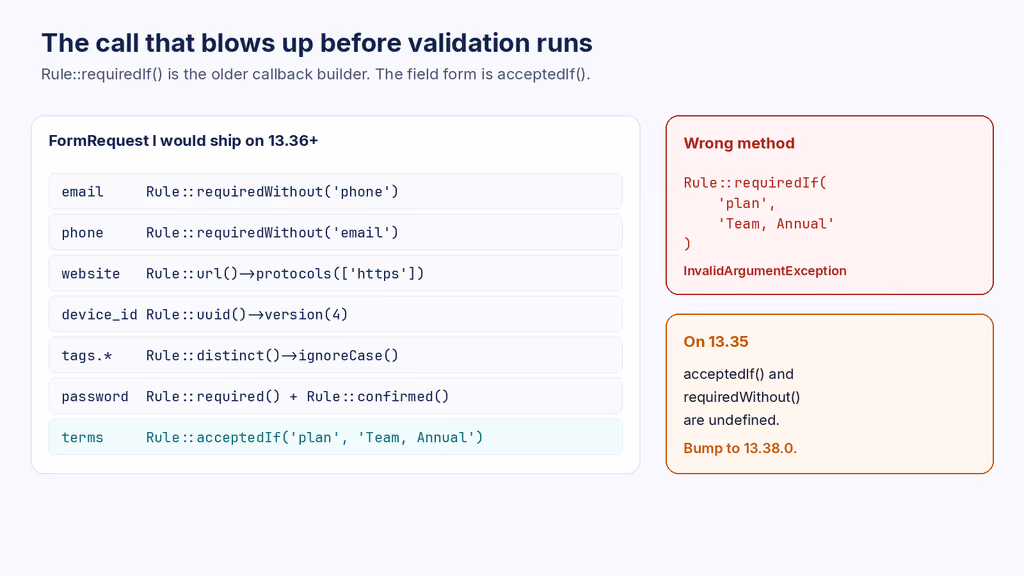Click the "'Team, Annual'" argument in the red card
This screenshot has width=1024, height=576.
click(x=776, y=224)
